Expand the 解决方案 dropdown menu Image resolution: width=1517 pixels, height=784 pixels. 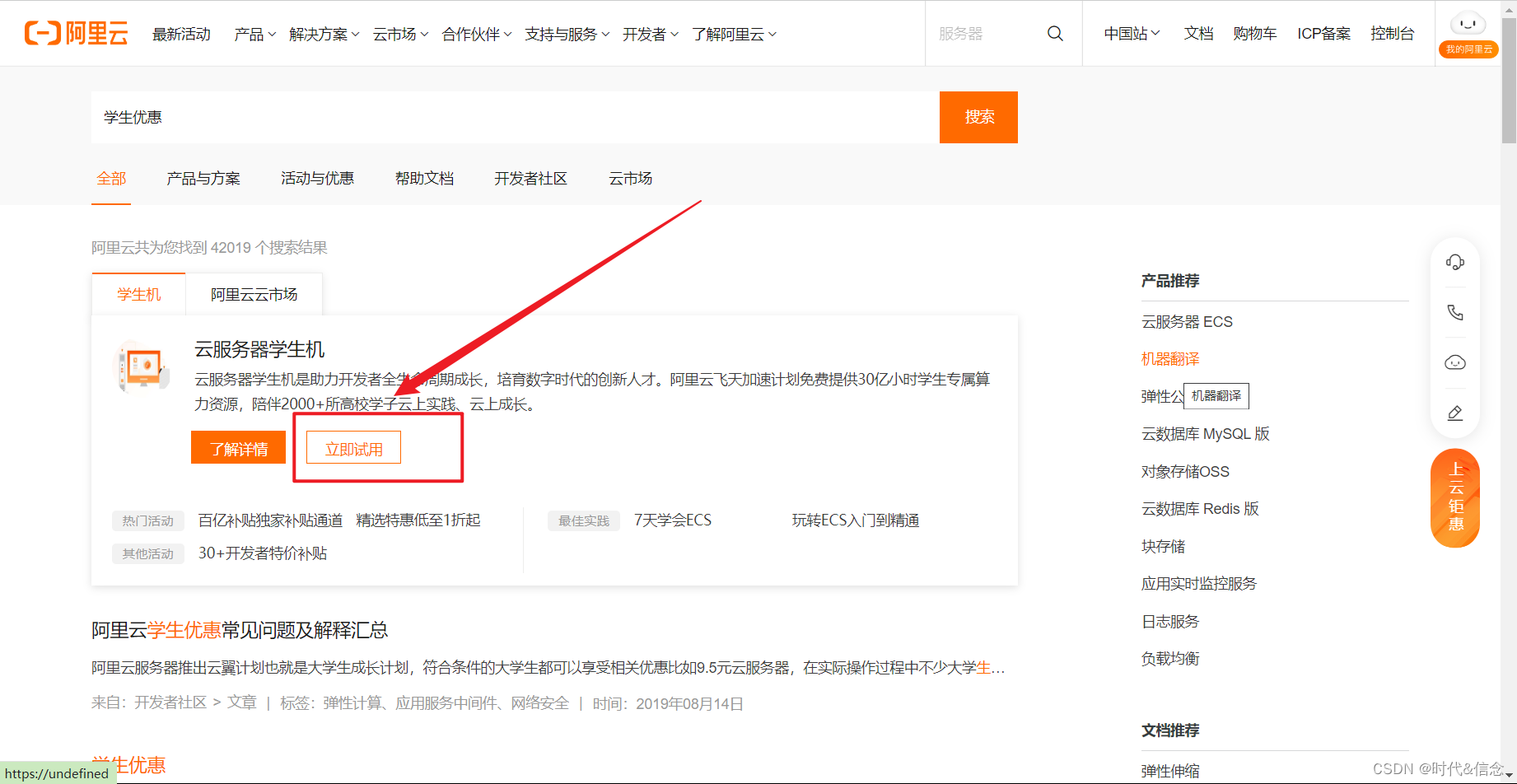pyautogui.click(x=324, y=34)
